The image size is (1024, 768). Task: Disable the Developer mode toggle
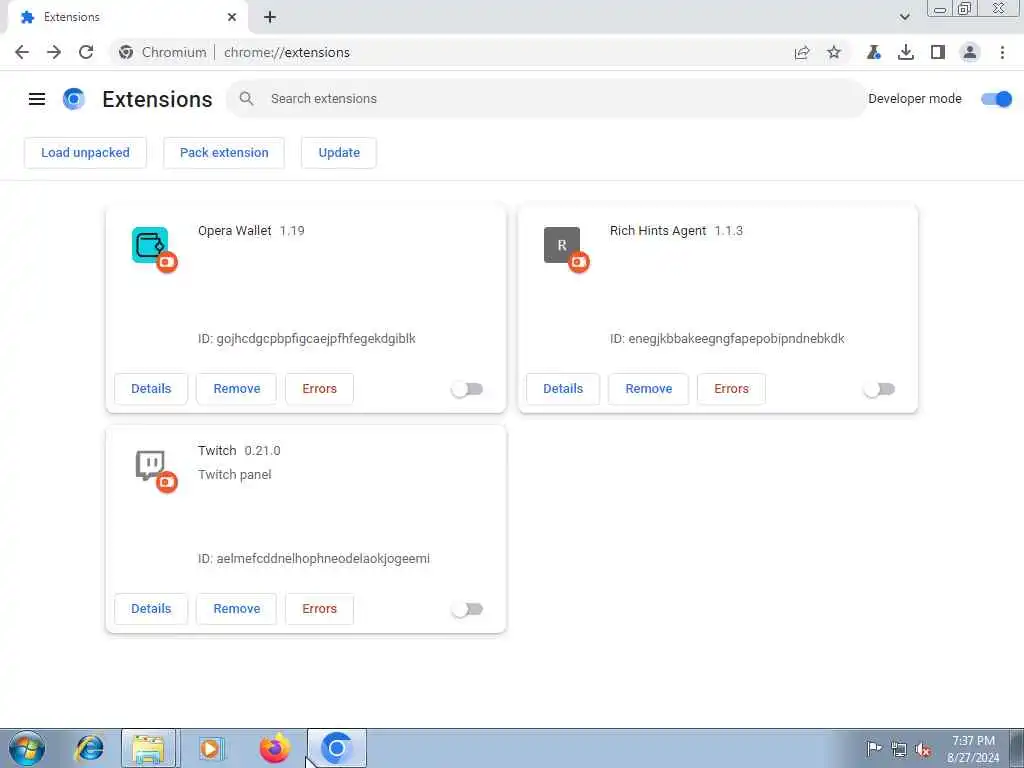coord(997,99)
